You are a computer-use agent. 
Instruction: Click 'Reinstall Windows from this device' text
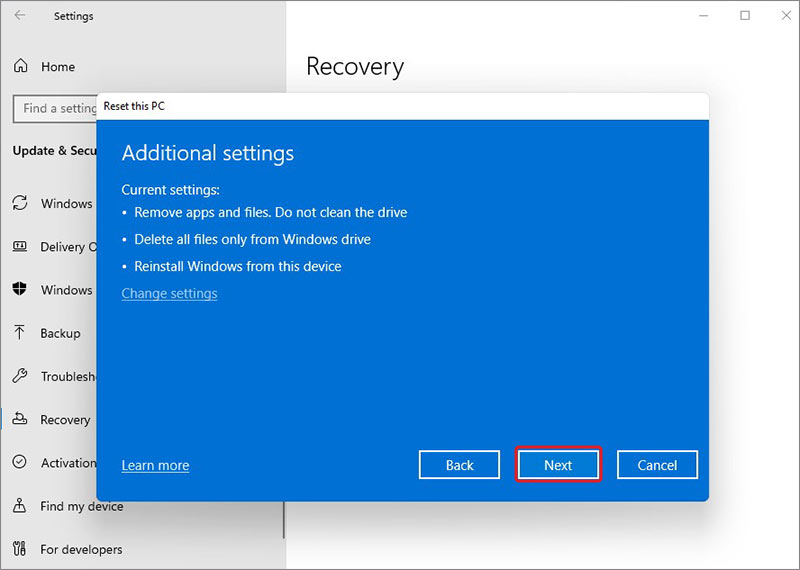tap(238, 266)
